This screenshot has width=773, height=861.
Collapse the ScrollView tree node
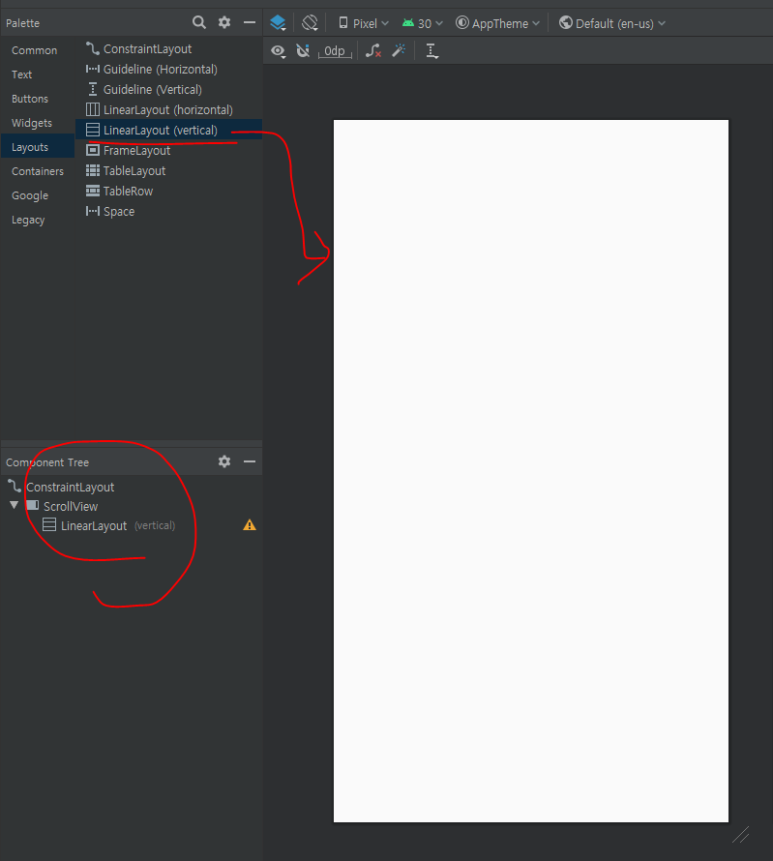[14, 505]
